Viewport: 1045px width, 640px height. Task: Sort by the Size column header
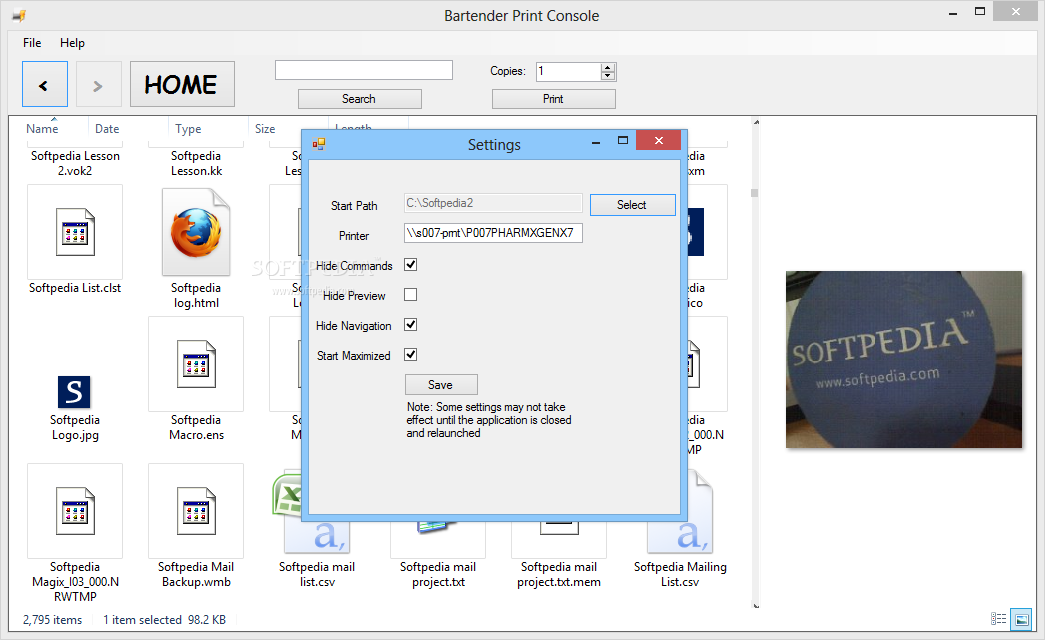pyautogui.click(x=265, y=129)
